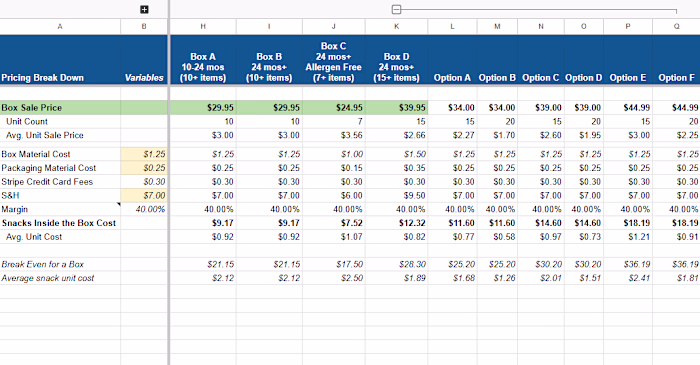The height and width of the screenshot is (365, 700).
Task: Select Option A break even $25.20
Action: tap(452, 265)
